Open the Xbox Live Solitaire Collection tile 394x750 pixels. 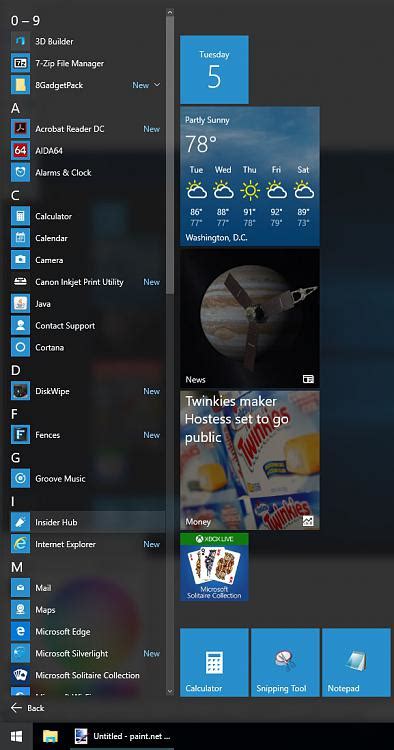pos(214,567)
